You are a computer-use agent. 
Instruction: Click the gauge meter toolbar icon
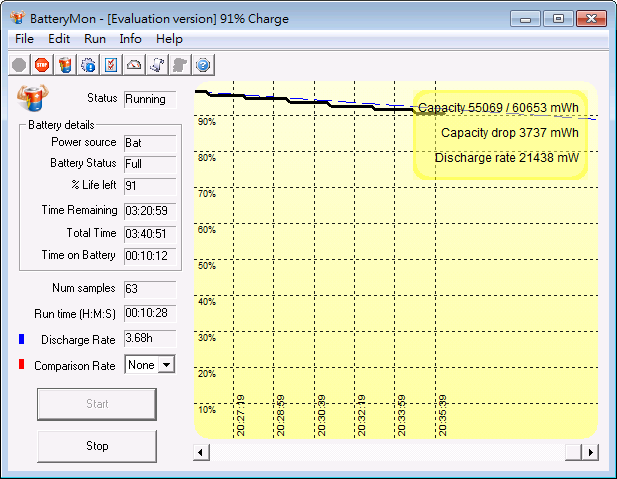tap(134, 65)
